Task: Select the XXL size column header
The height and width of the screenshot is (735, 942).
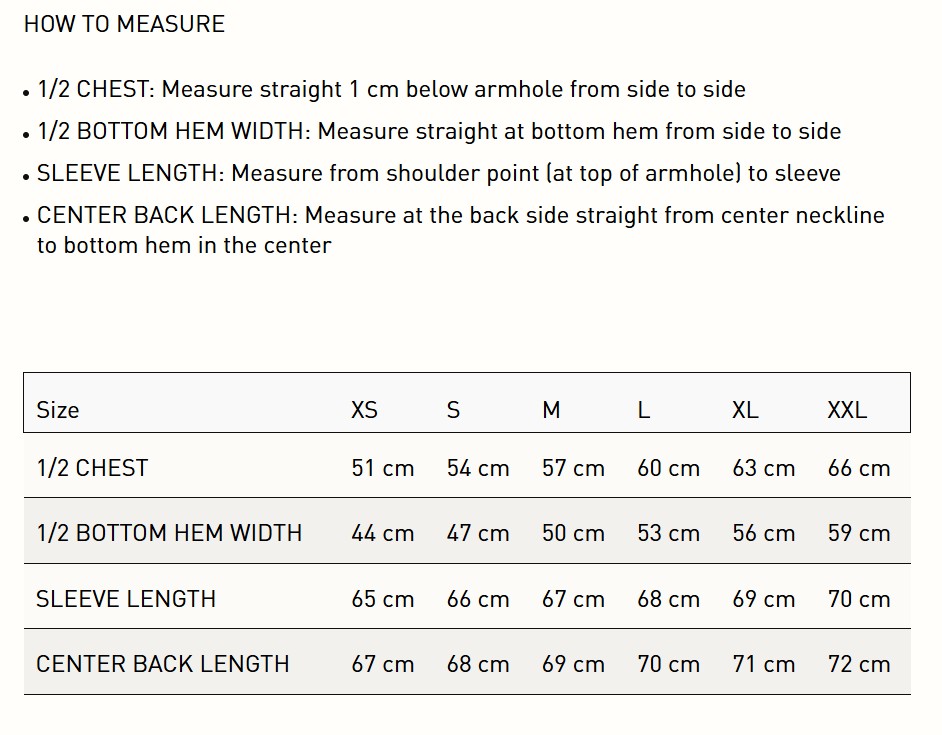Action: point(847,409)
